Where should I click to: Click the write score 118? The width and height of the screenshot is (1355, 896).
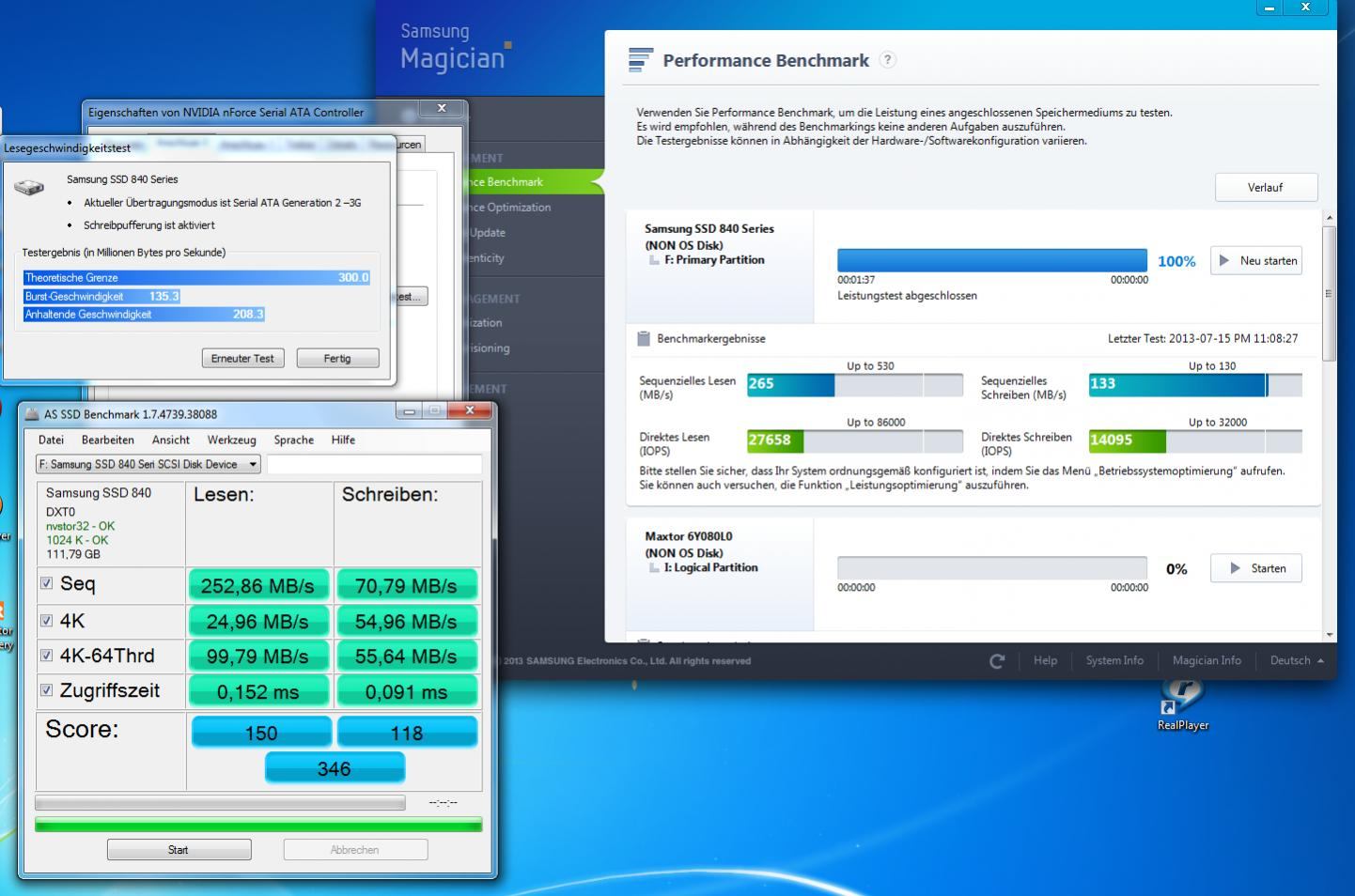pyautogui.click(x=407, y=733)
